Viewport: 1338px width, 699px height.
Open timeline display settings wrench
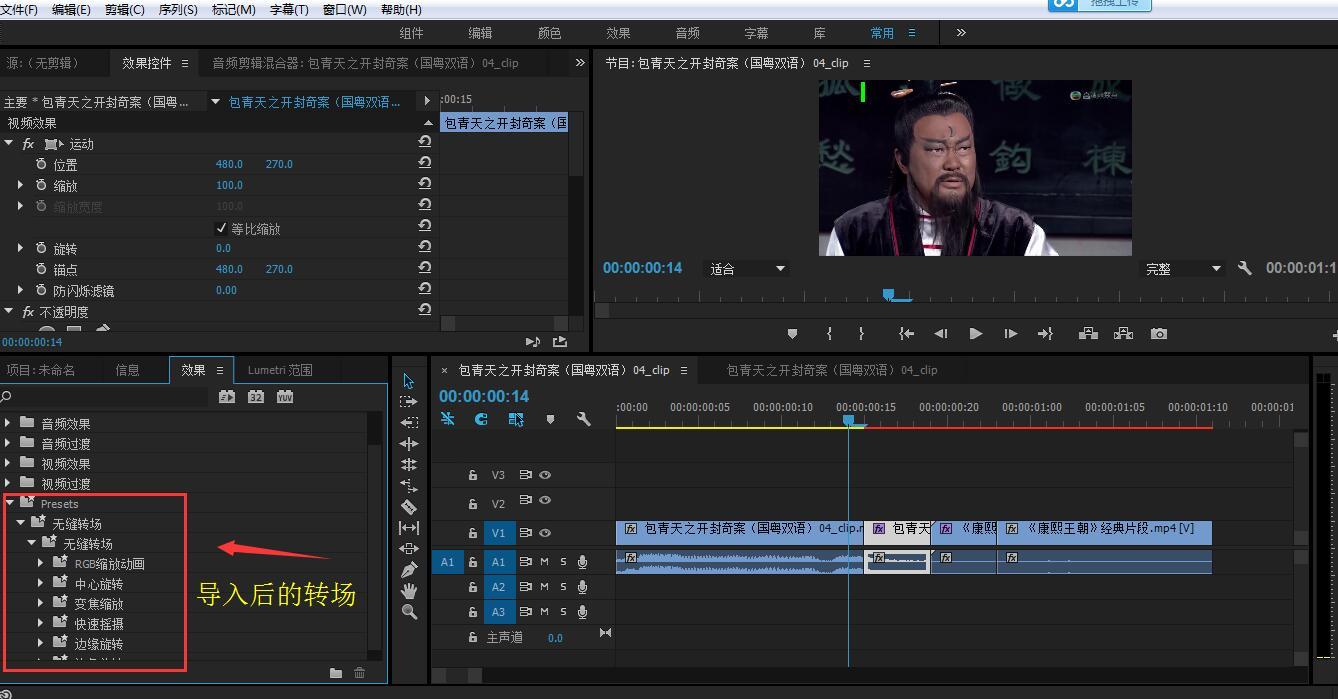click(x=584, y=419)
